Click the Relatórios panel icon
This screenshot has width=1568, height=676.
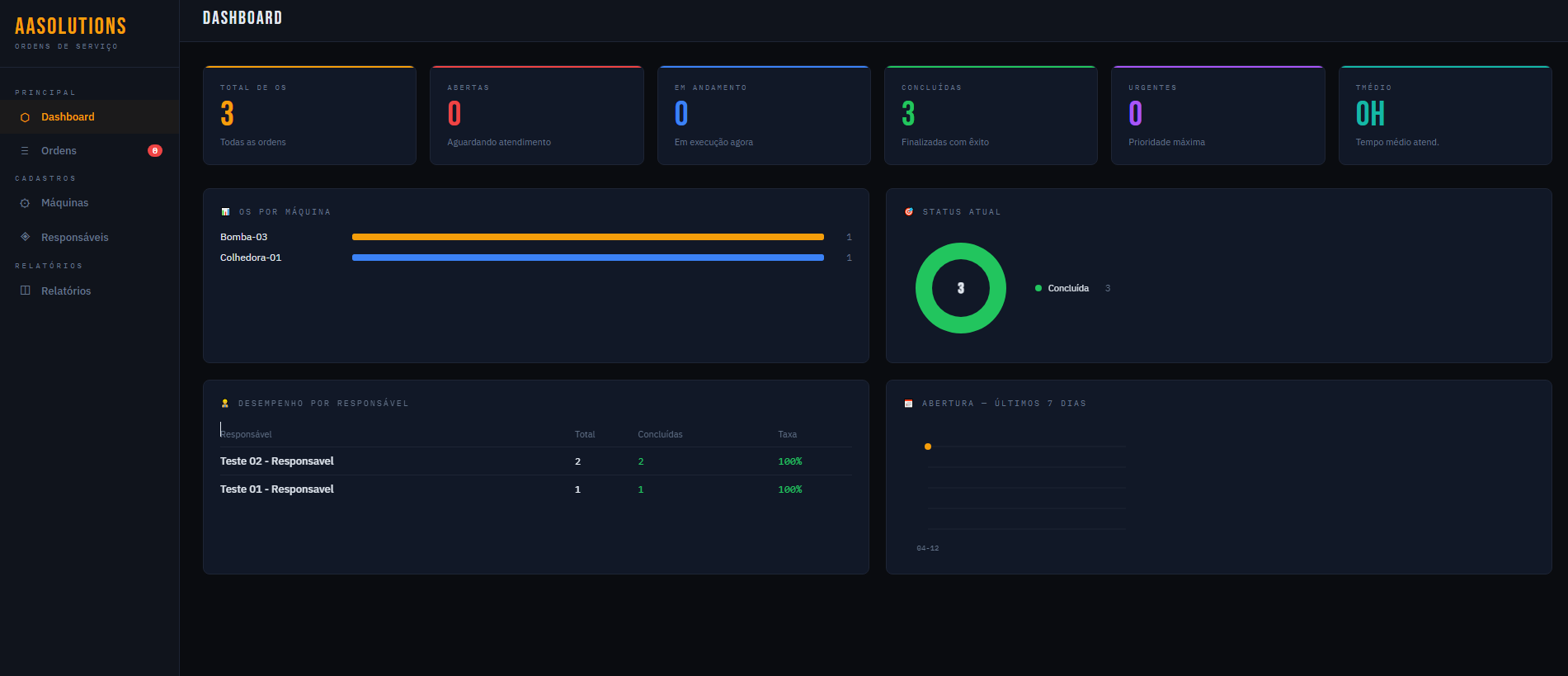(25, 291)
